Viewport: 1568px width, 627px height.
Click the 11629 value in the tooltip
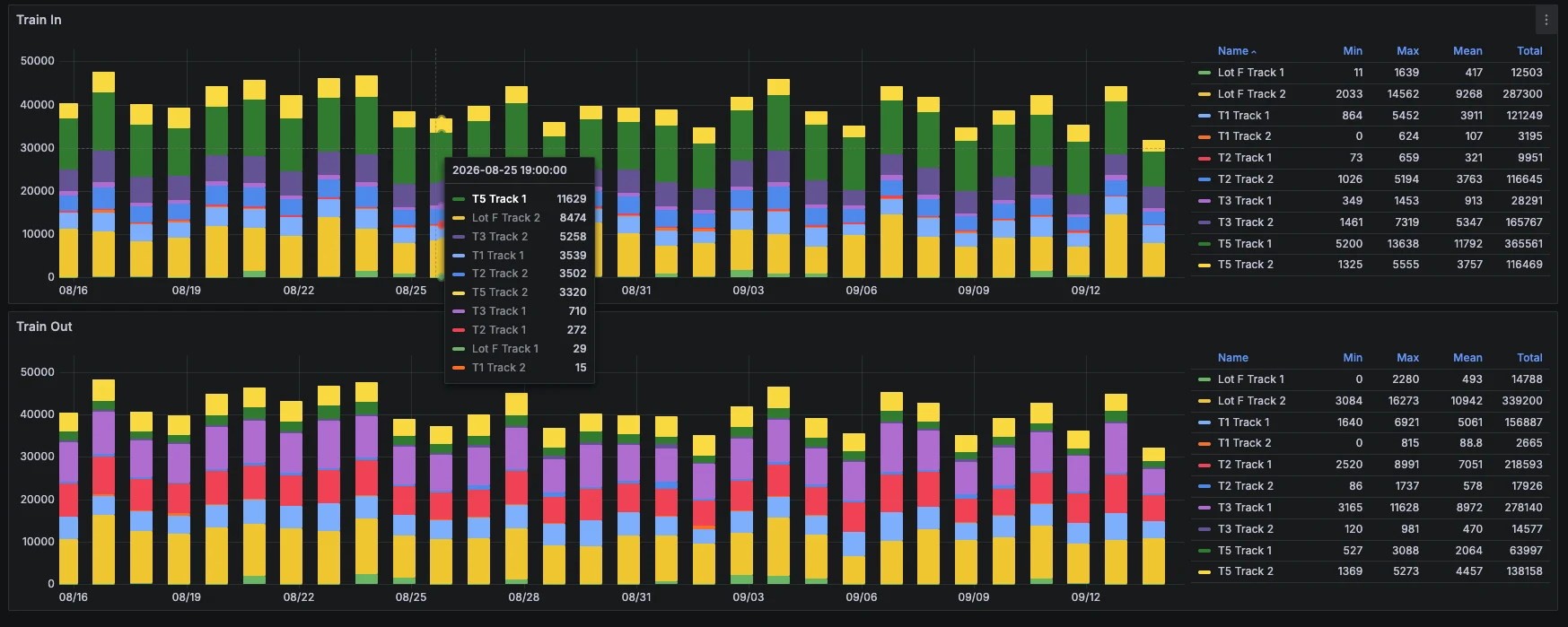(x=572, y=199)
